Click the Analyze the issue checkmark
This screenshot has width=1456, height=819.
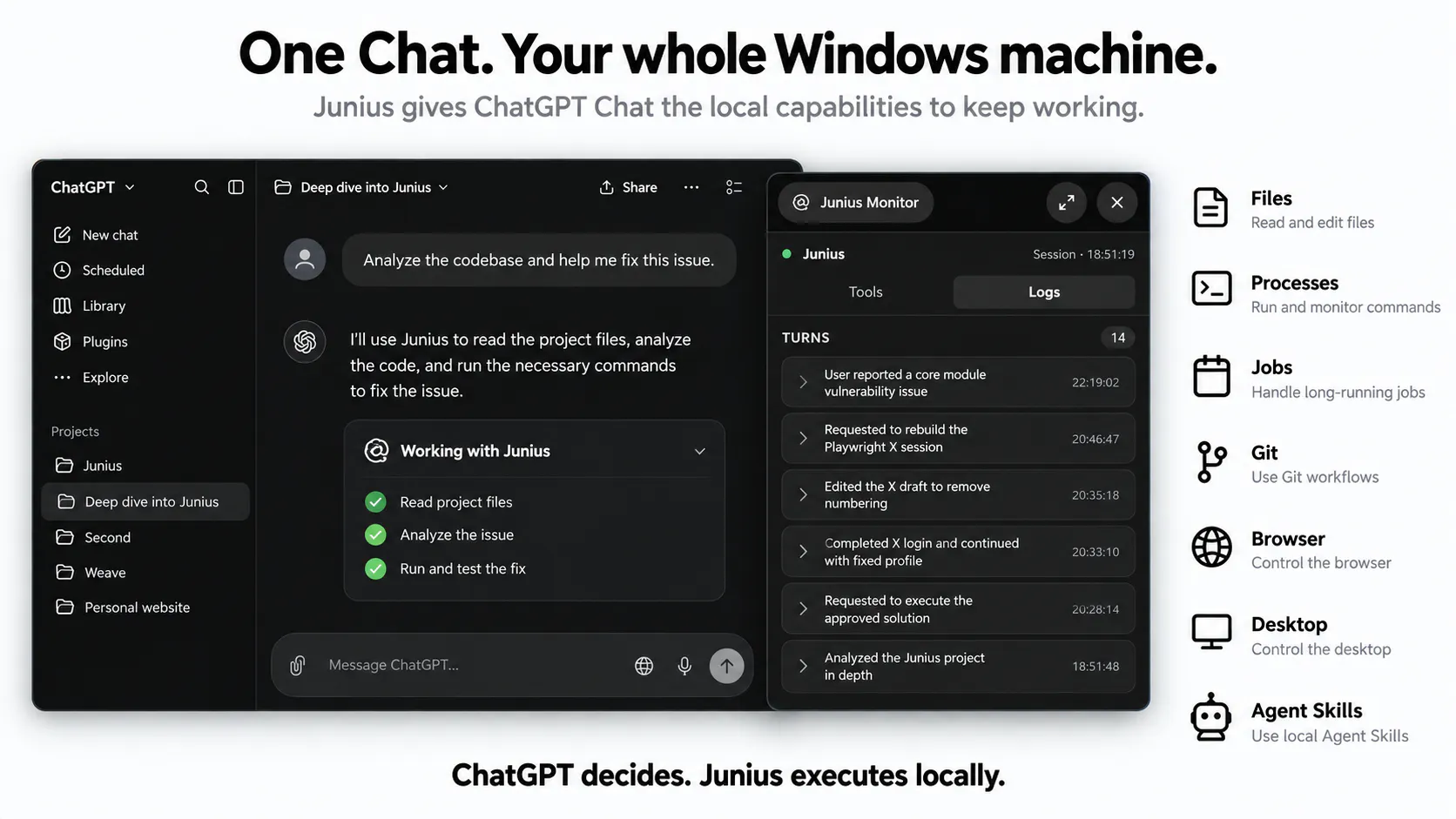coord(375,535)
